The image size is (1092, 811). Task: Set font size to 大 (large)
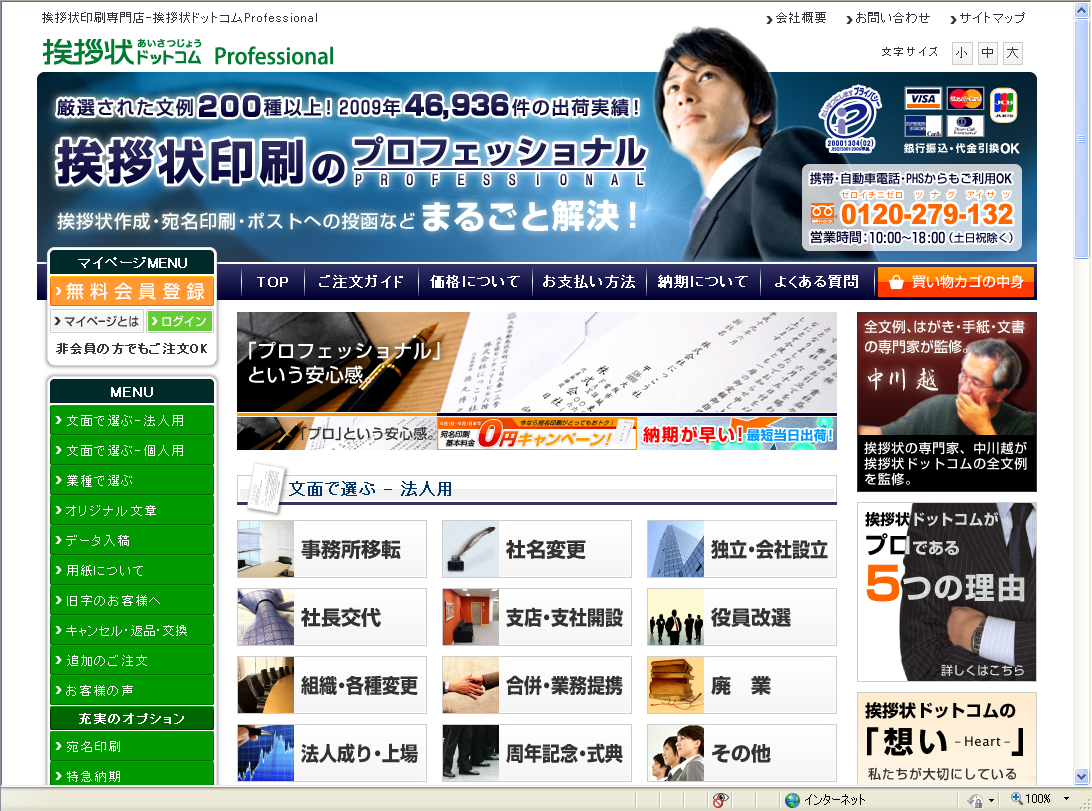coord(1013,53)
